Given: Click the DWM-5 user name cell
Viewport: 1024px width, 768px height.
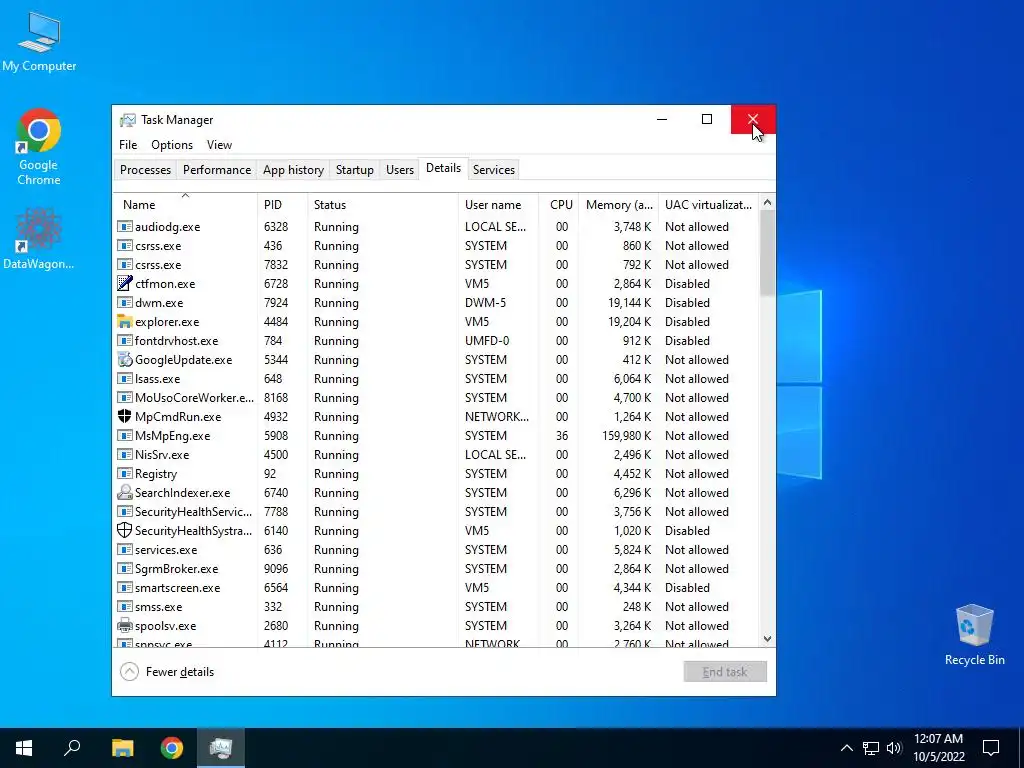Looking at the screenshot, I should click(x=485, y=302).
